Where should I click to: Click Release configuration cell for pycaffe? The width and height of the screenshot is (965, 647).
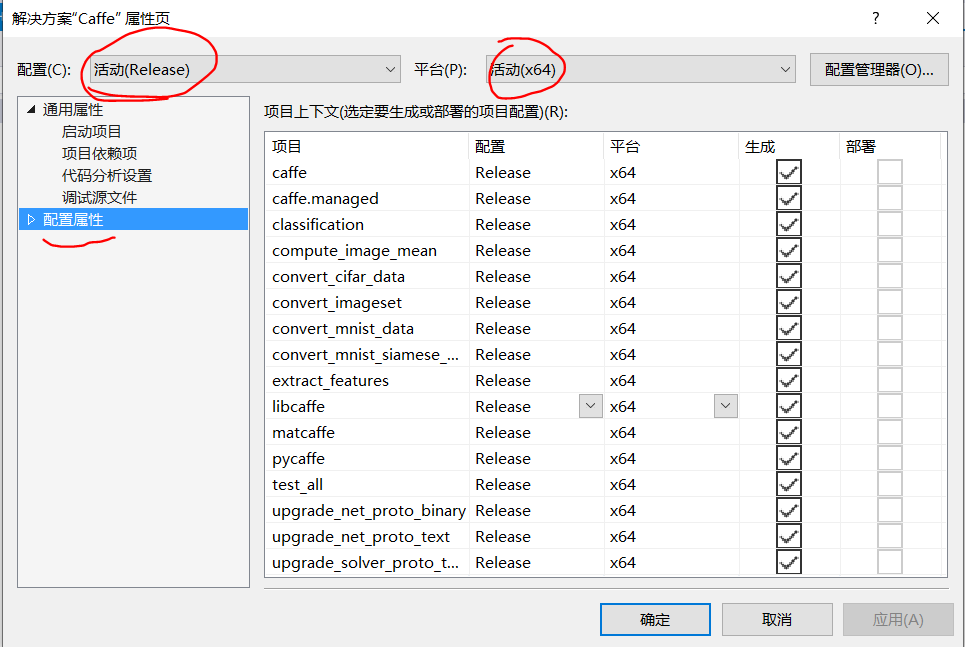[x=537, y=459]
